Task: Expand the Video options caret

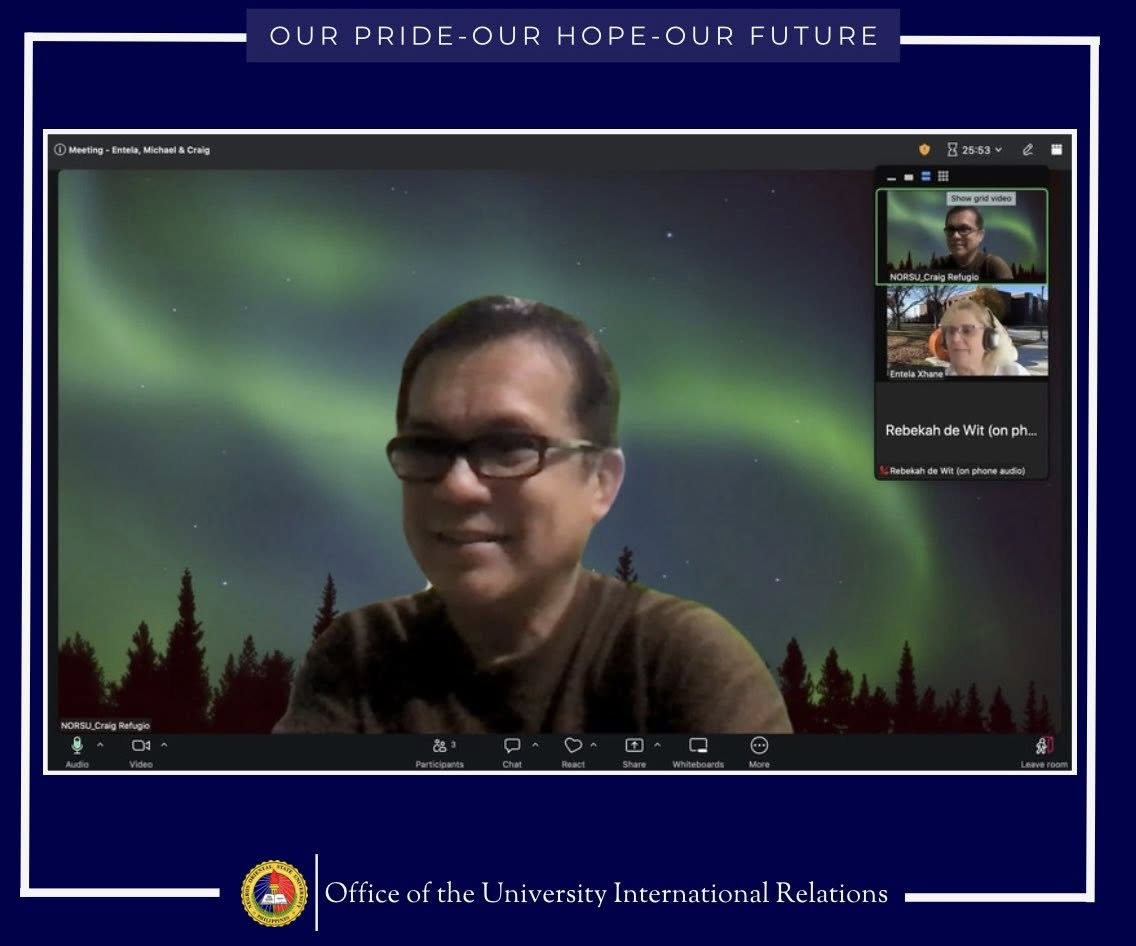Action: point(164,745)
